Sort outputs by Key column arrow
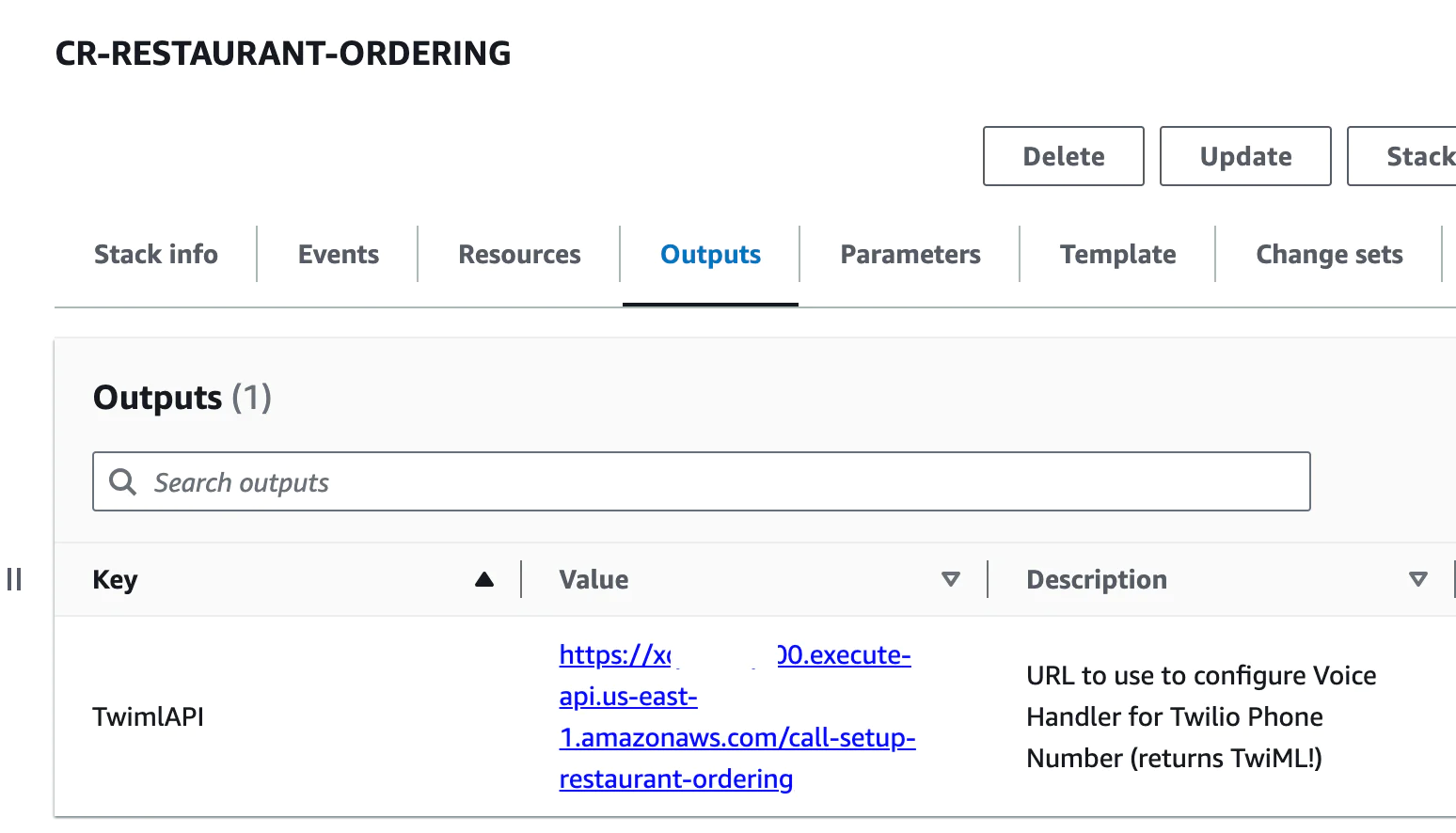This screenshot has height=833, width=1456. pyautogui.click(x=484, y=579)
